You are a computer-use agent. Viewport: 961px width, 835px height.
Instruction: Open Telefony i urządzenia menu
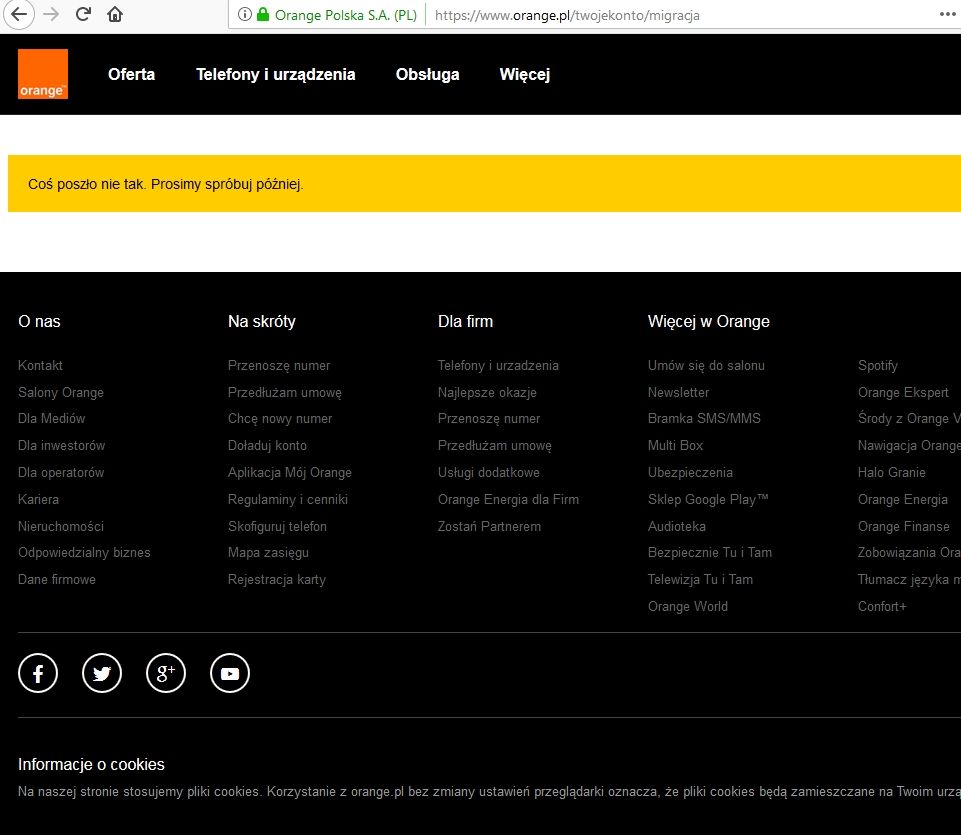tap(275, 74)
